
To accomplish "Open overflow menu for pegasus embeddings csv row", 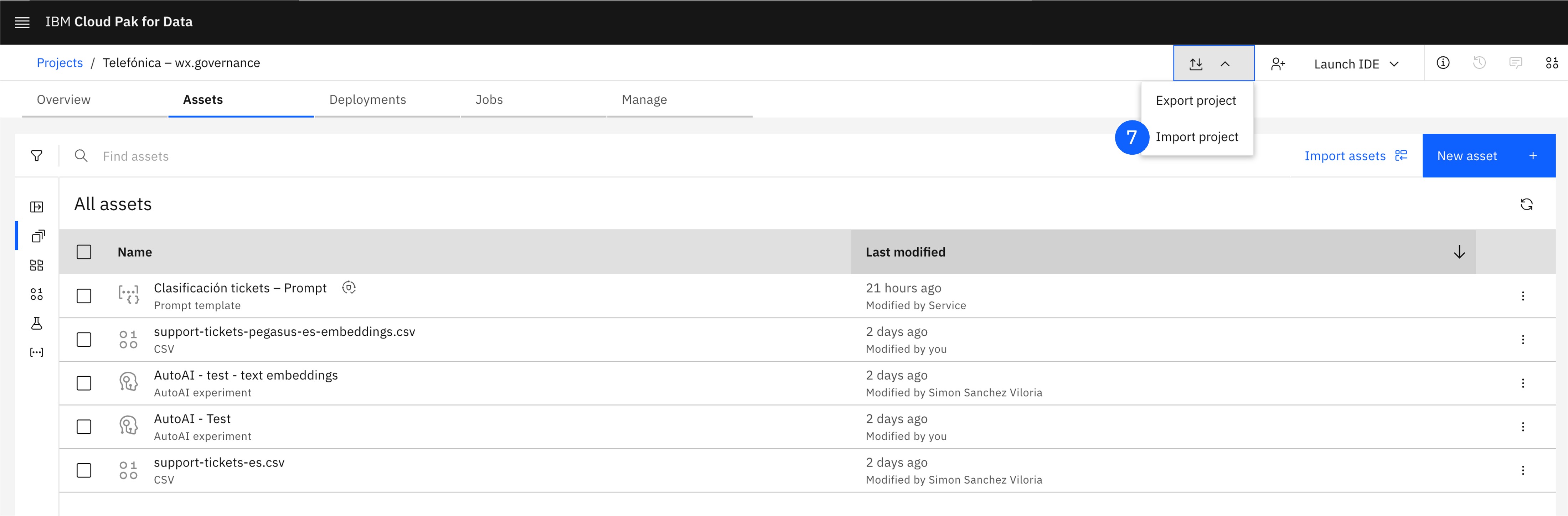I will [x=1522, y=340].
